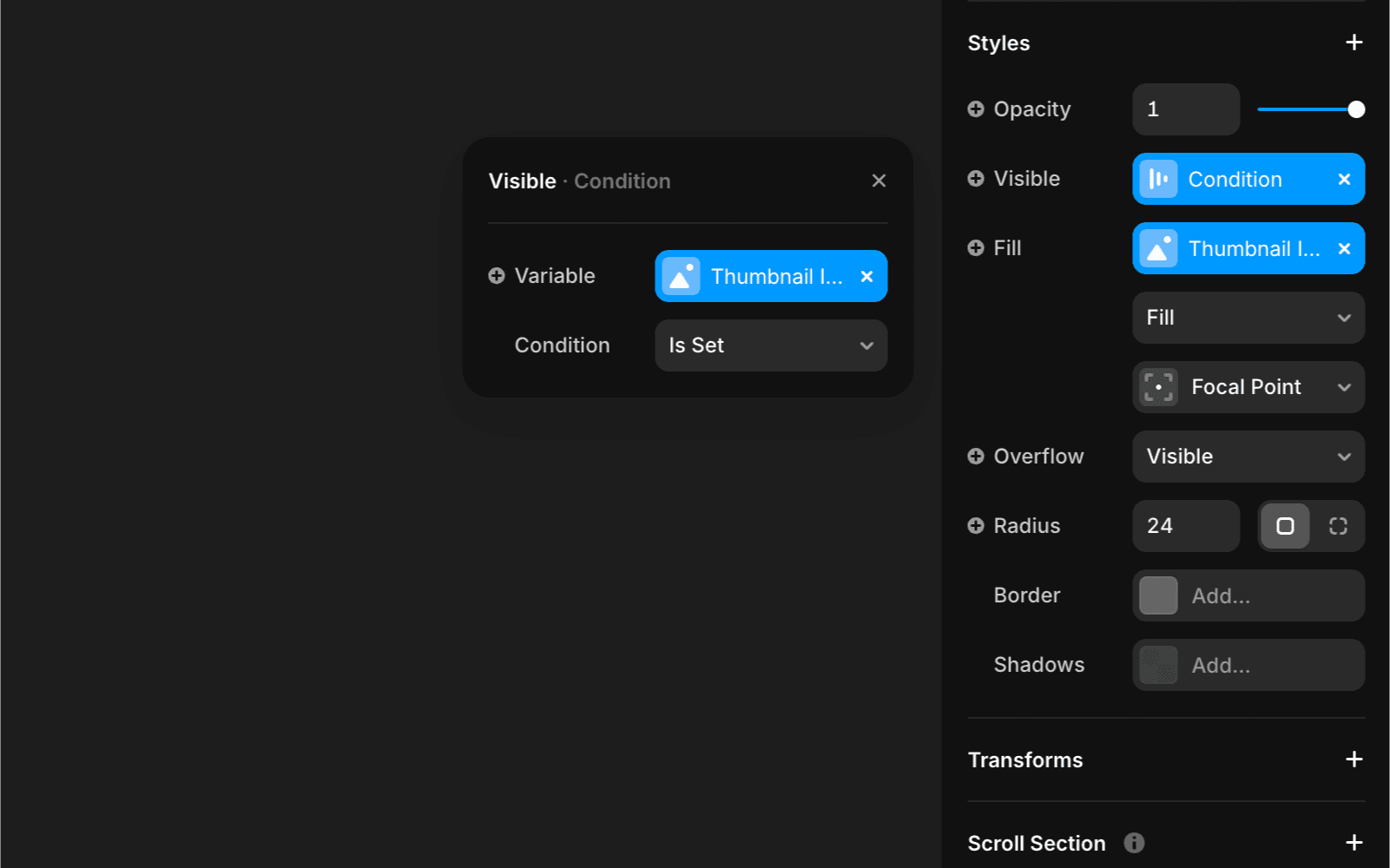Screen dimensions: 1390x868
Task: Close the Visible Condition popup
Action: [x=879, y=181]
